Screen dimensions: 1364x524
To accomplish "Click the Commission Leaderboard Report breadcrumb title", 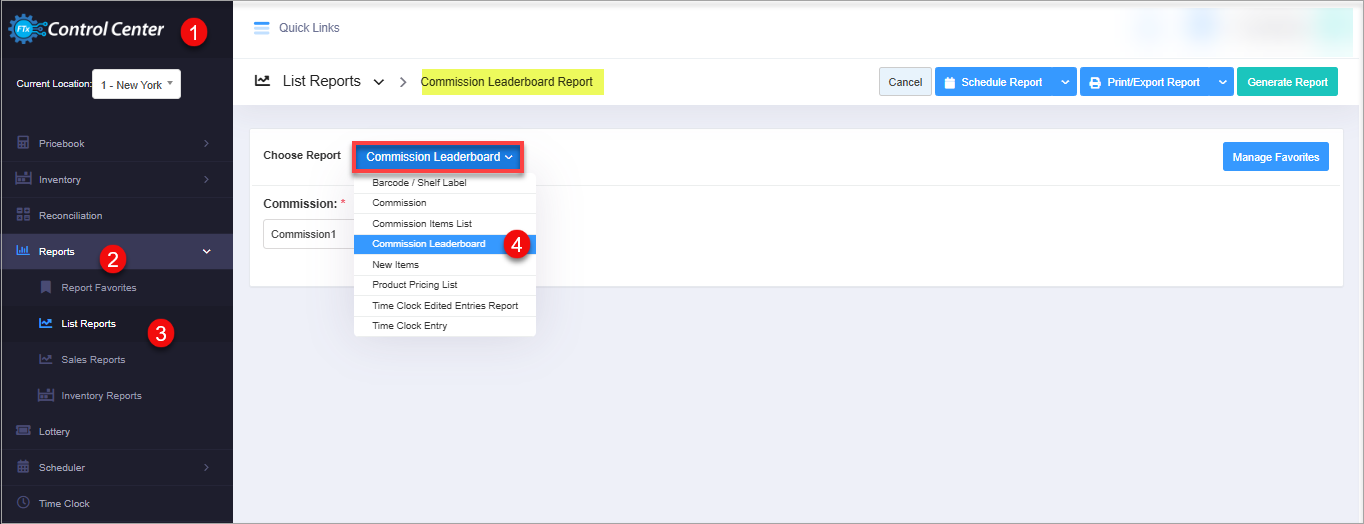I will pyautogui.click(x=507, y=82).
